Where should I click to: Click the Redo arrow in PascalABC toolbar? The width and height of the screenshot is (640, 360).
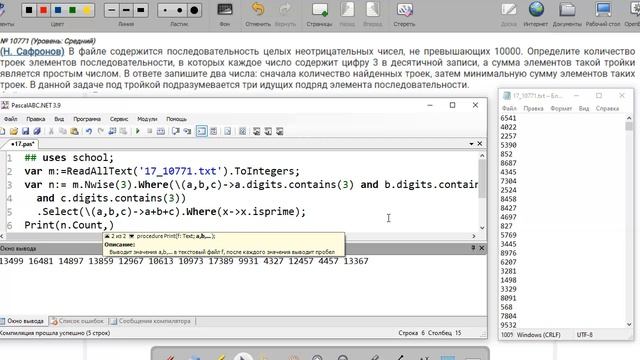(100, 131)
